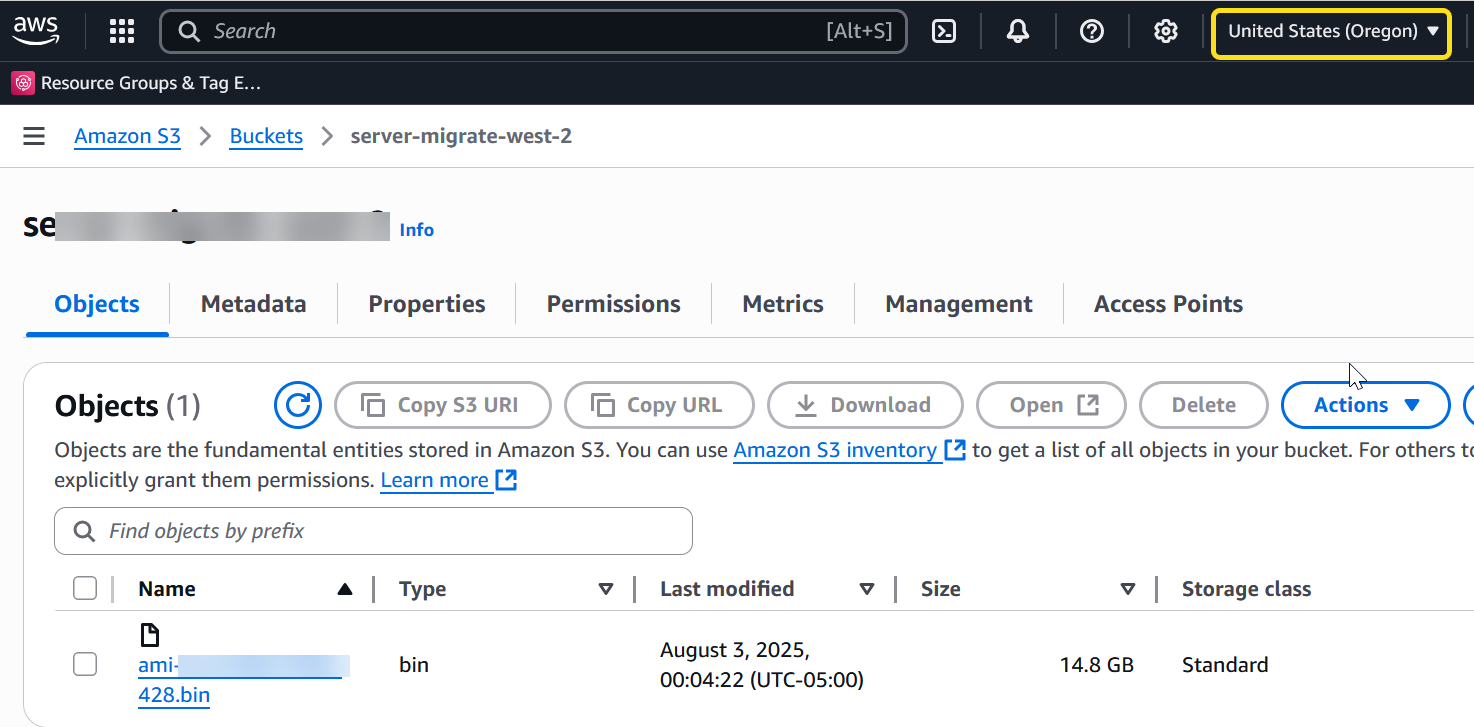Sort objects by Size column arrow
1474x727 pixels.
(1127, 589)
